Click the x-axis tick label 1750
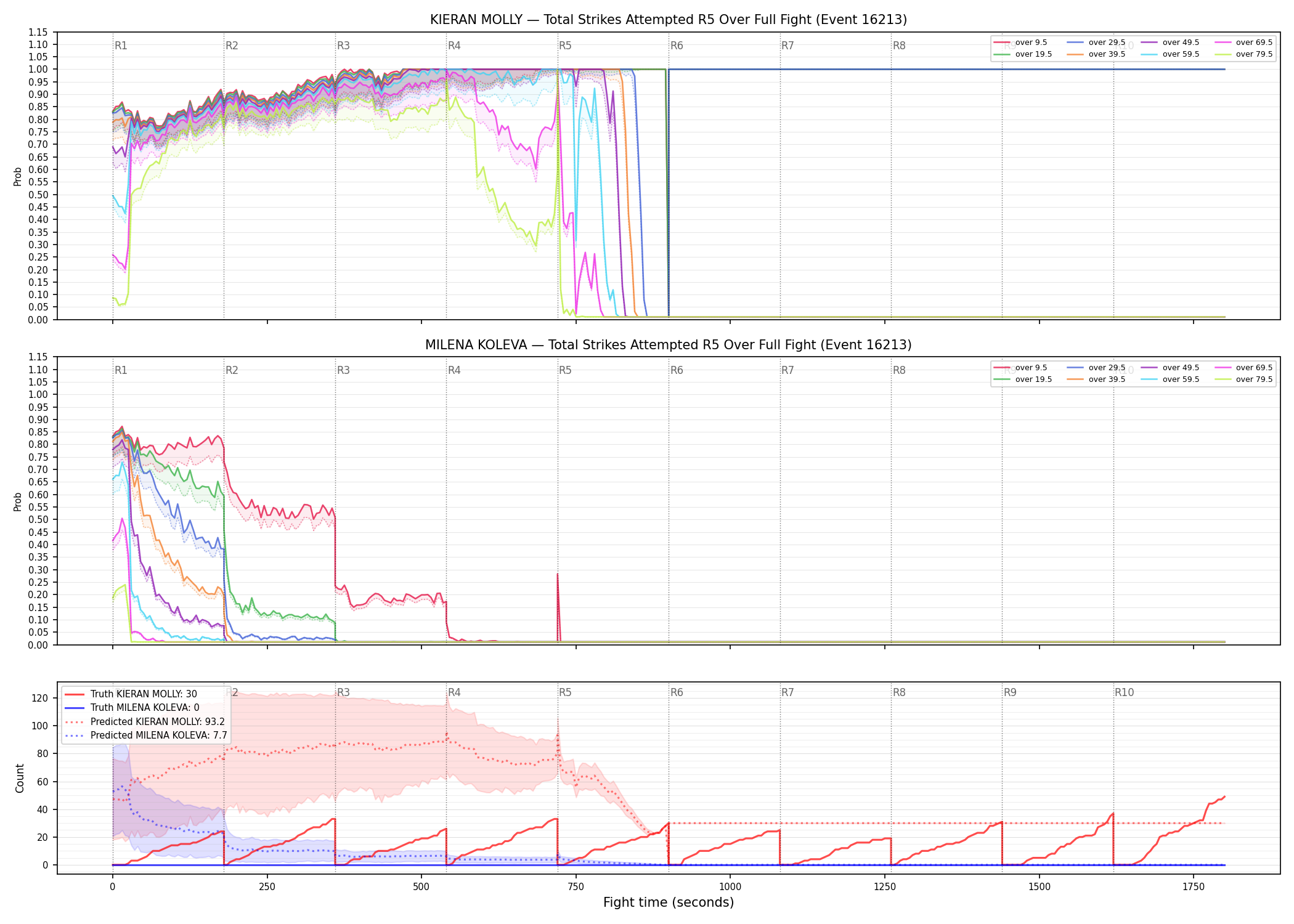 (1194, 887)
